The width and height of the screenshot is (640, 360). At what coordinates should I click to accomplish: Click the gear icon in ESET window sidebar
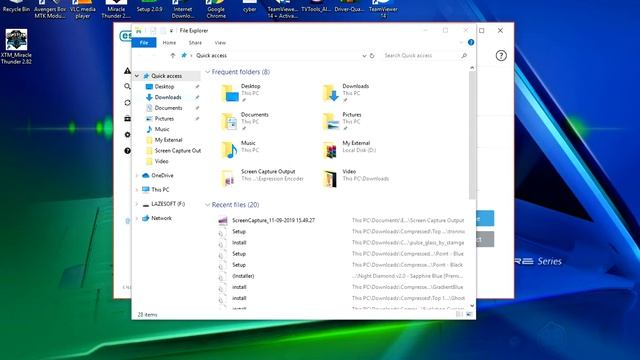tap(127, 134)
